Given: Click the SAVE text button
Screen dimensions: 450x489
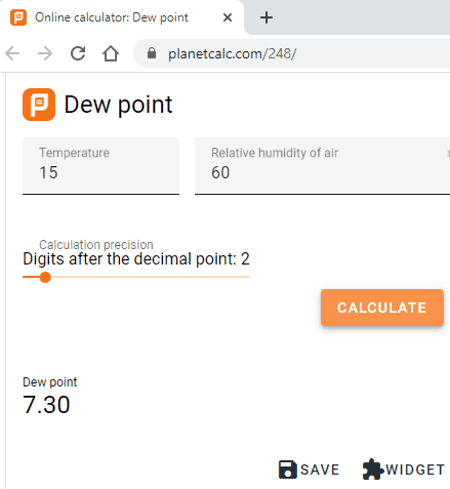Looking at the screenshot, I should tap(320, 470).
